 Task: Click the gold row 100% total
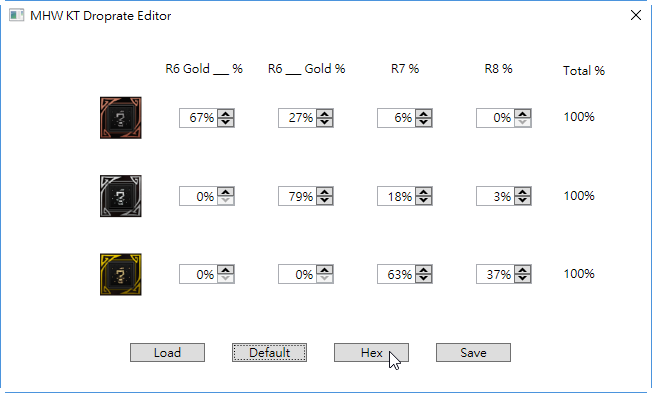pyautogui.click(x=579, y=274)
